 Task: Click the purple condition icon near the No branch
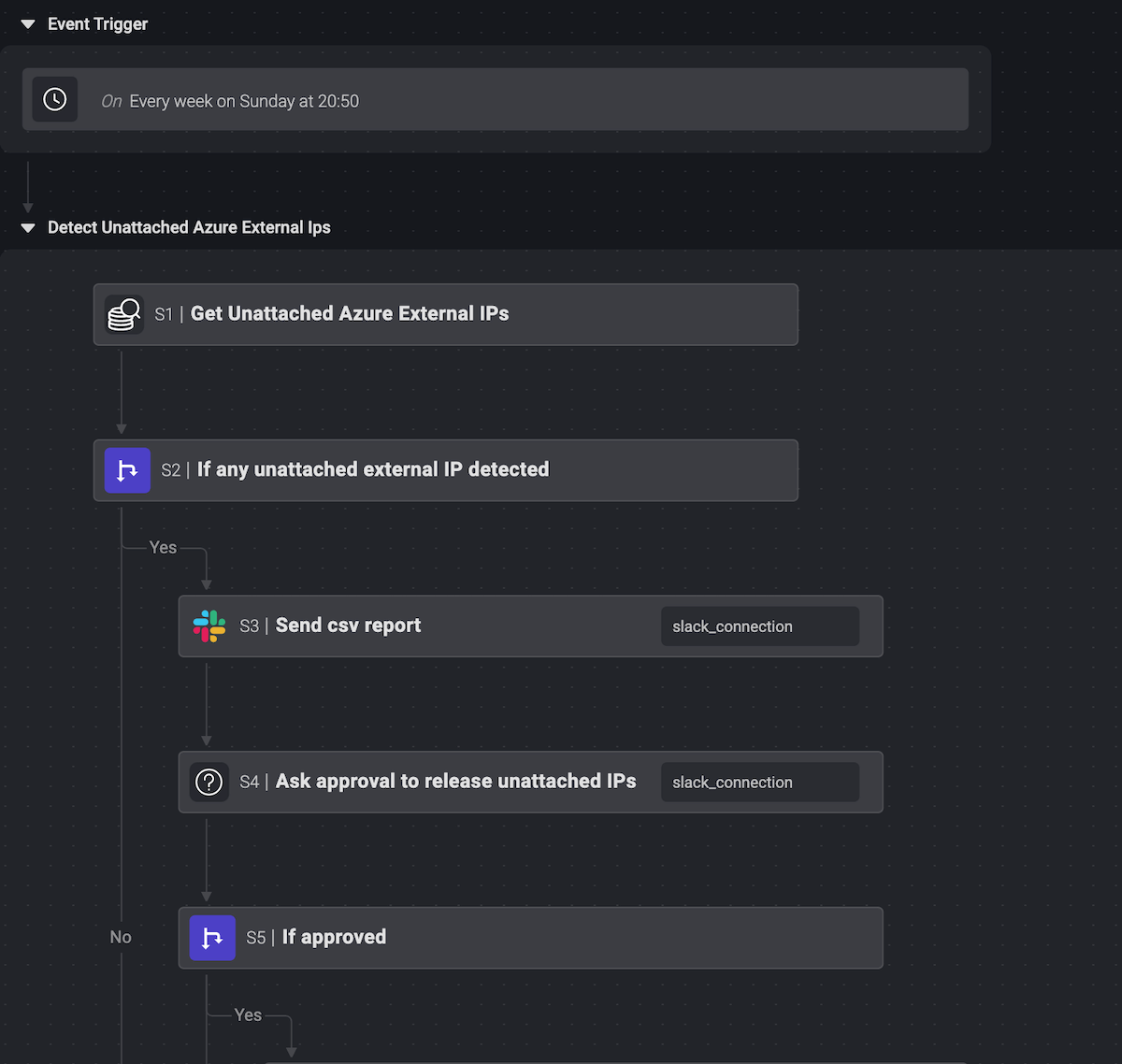[212, 938]
